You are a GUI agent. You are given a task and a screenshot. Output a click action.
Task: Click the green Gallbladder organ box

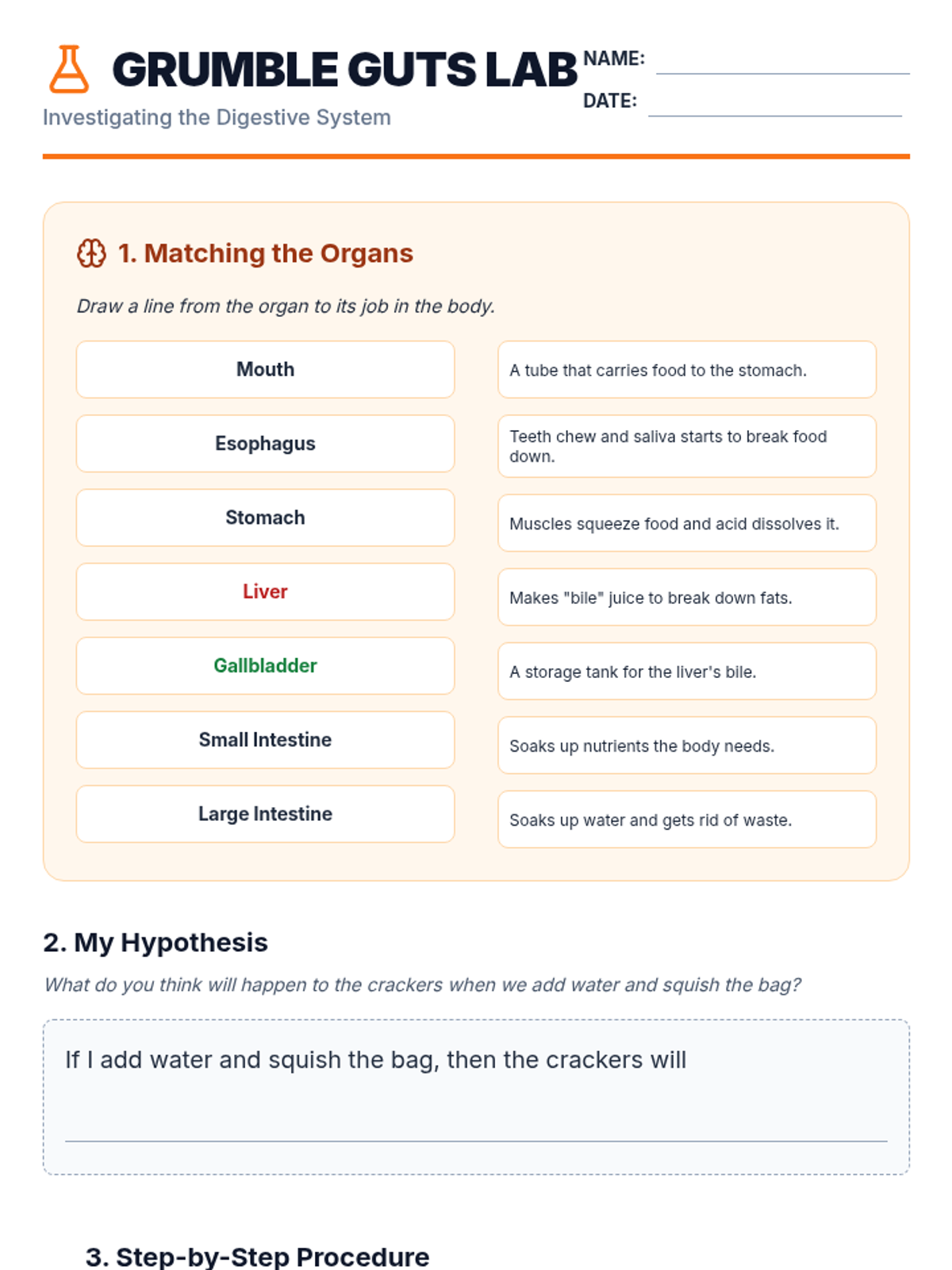coord(265,666)
